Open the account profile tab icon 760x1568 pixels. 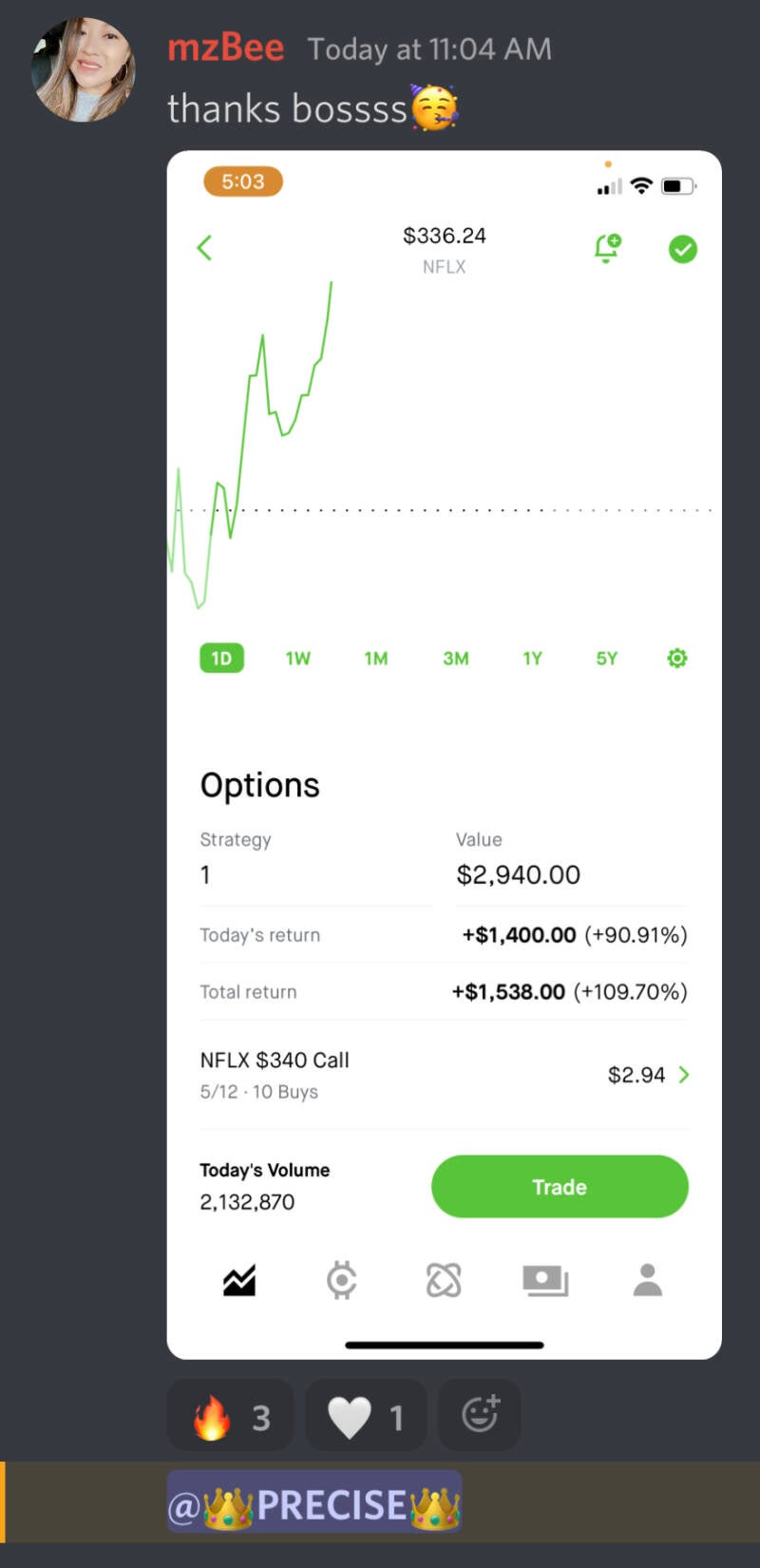tap(648, 1281)
